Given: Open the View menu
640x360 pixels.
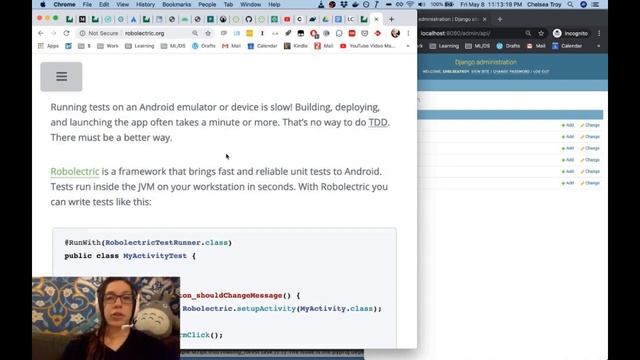Looking at the screenshot, I should (x=122, y=4).
